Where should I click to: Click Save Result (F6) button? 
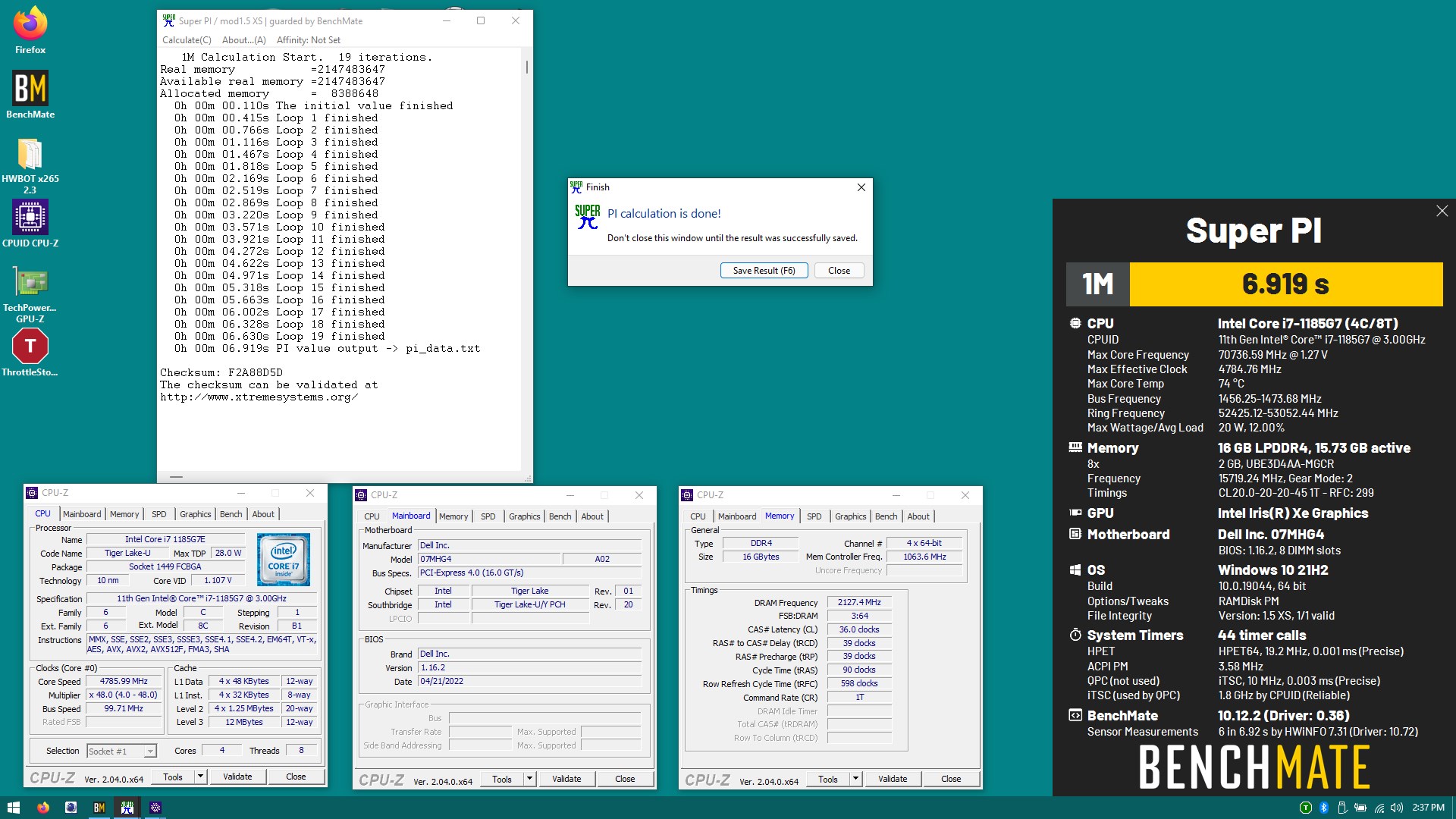pos(764,271)
